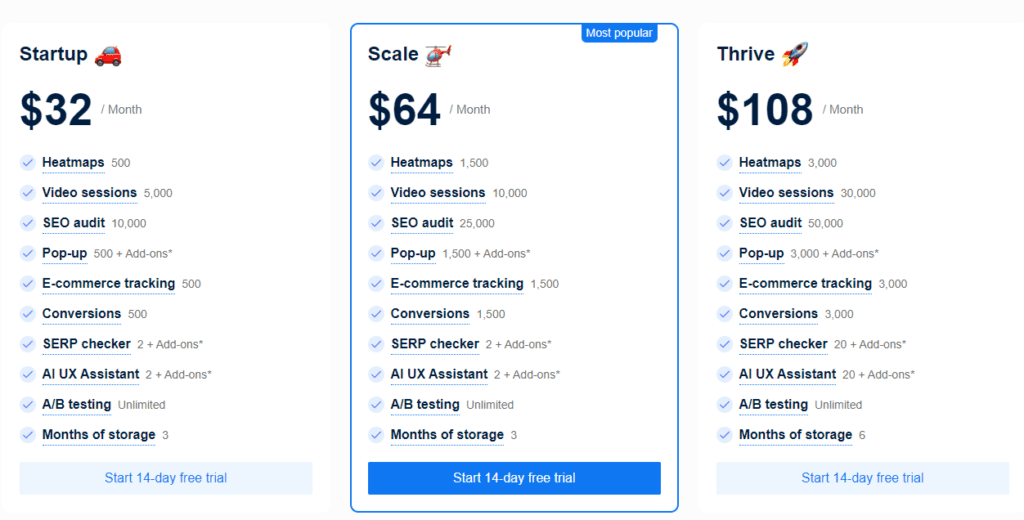Screen dimensions: 1024x520
Task: Click the checkmark icon beside Startup Heatmaps
Action: tap(27, 163)
